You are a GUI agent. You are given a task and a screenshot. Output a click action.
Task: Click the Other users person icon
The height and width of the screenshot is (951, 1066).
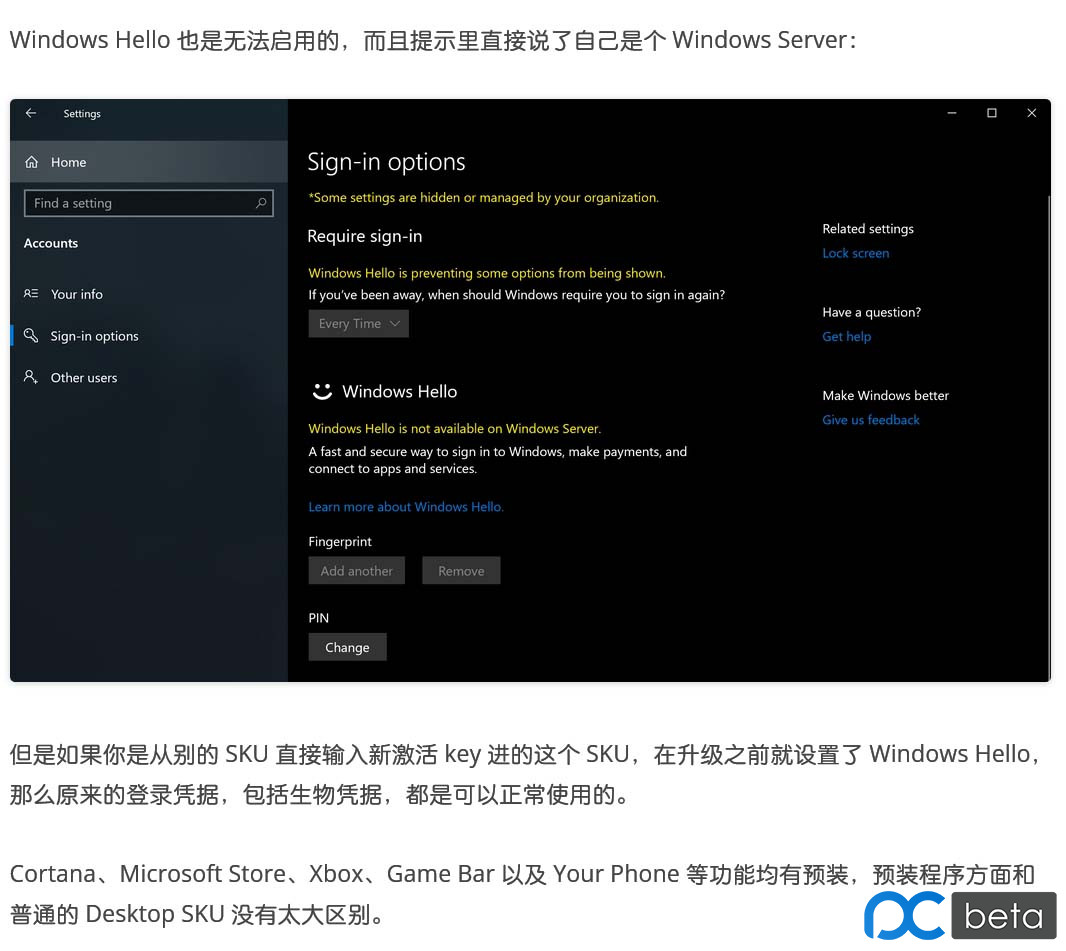[x=31, y=377]
